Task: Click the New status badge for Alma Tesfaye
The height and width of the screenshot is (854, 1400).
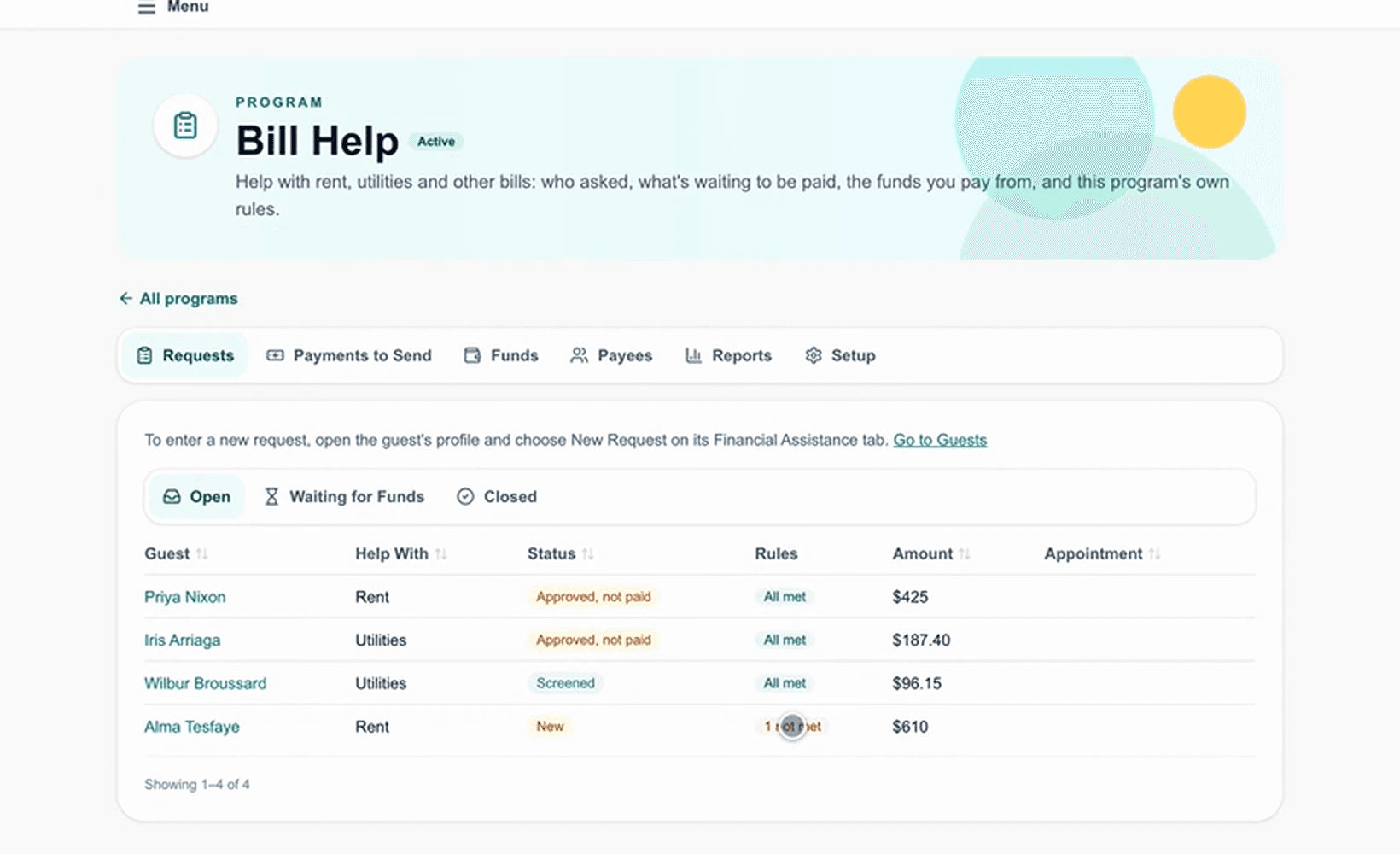Action: tap(550, 727)
